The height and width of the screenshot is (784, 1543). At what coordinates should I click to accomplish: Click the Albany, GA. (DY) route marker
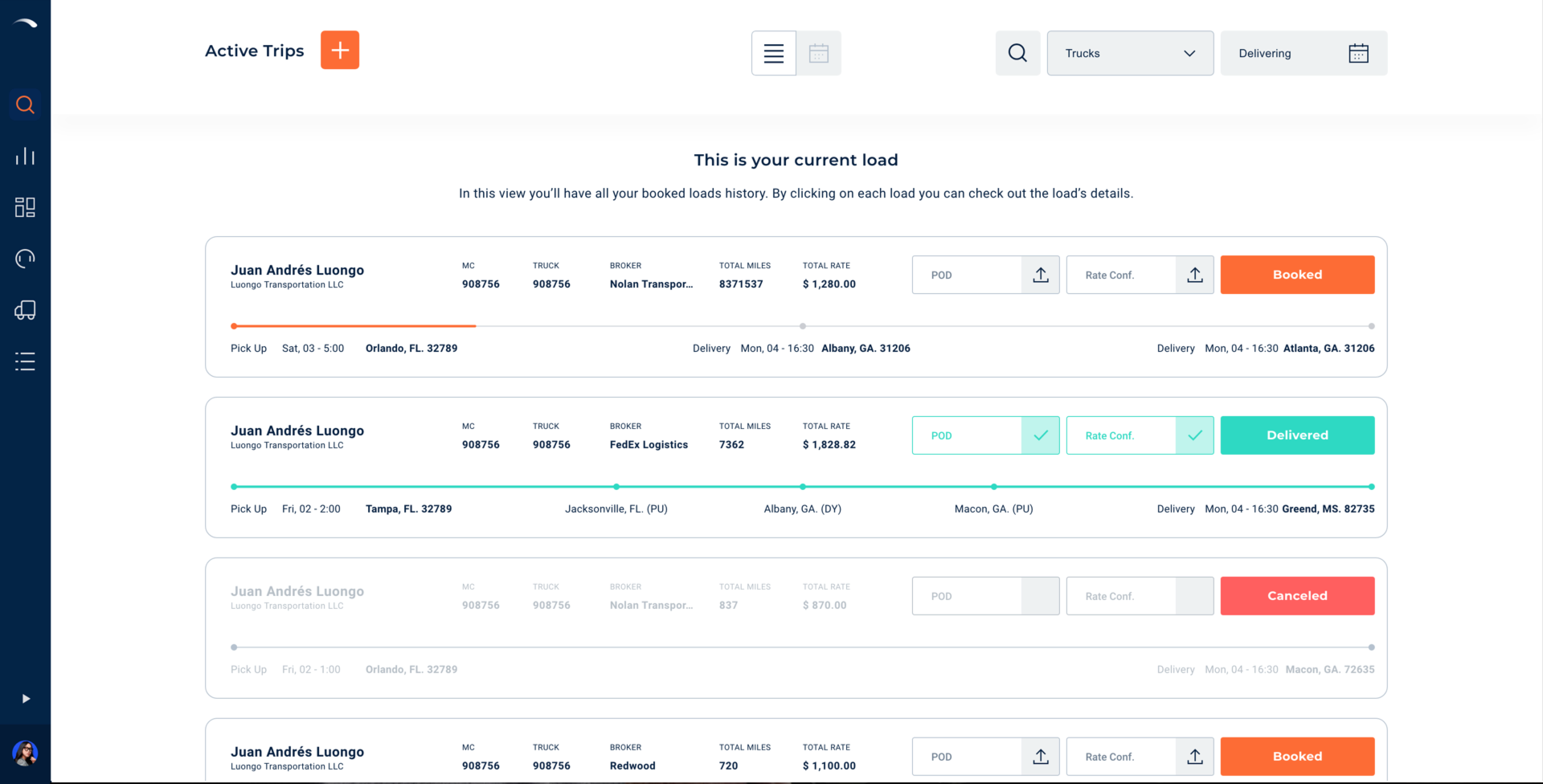click(803, 487)
